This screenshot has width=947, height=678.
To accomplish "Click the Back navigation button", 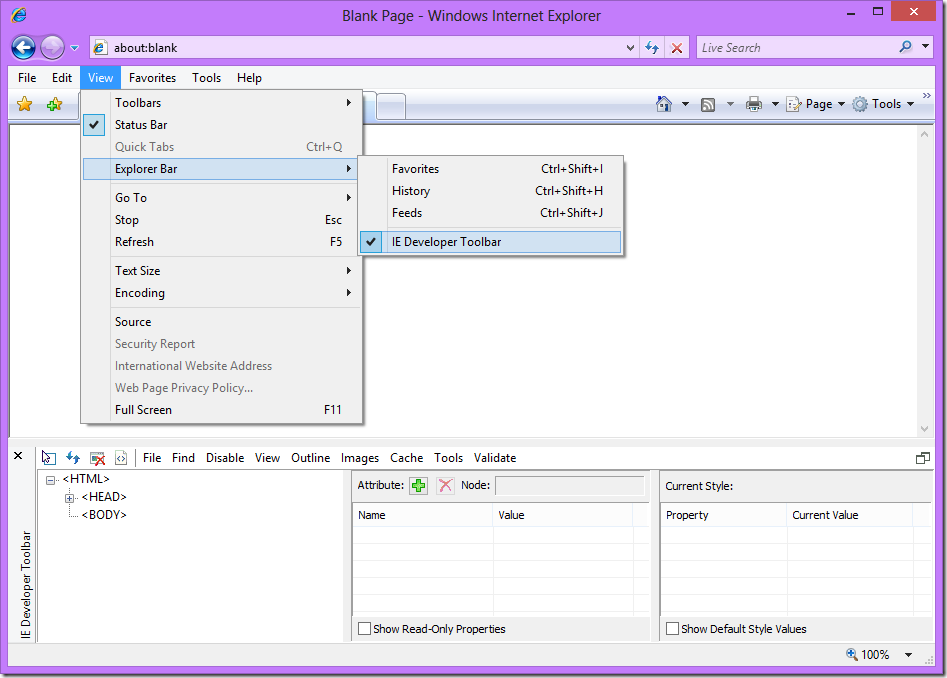I will (x=24, y=48).
